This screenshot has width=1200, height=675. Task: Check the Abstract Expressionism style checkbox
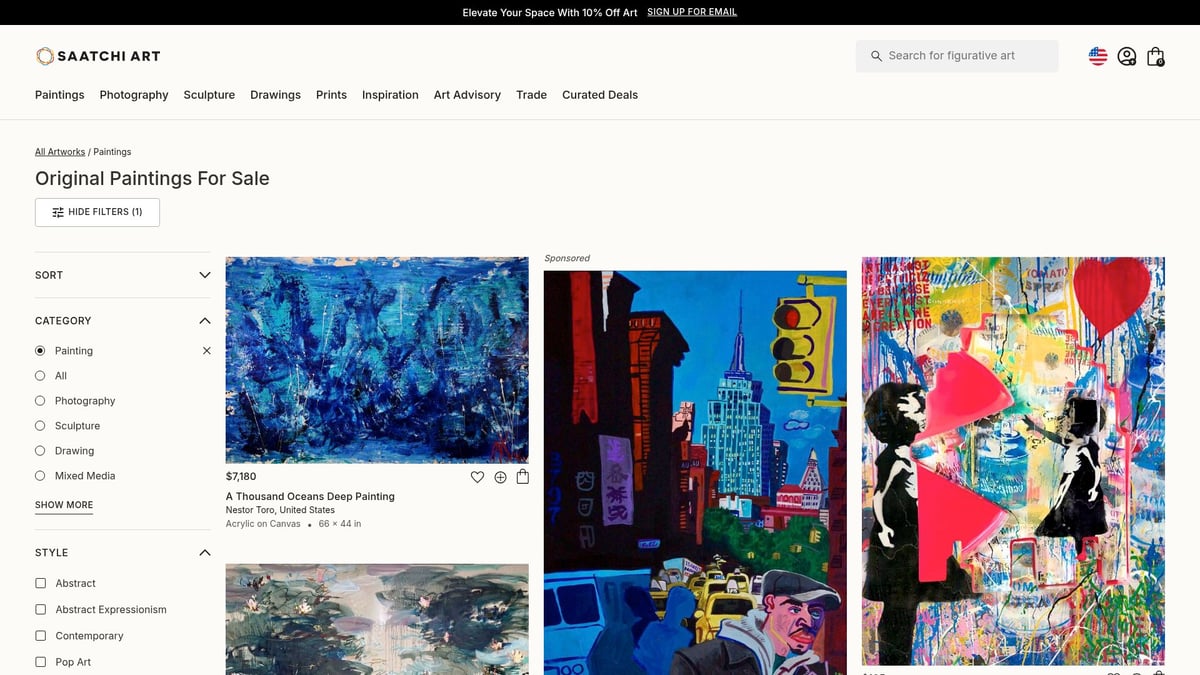(41, 609)
